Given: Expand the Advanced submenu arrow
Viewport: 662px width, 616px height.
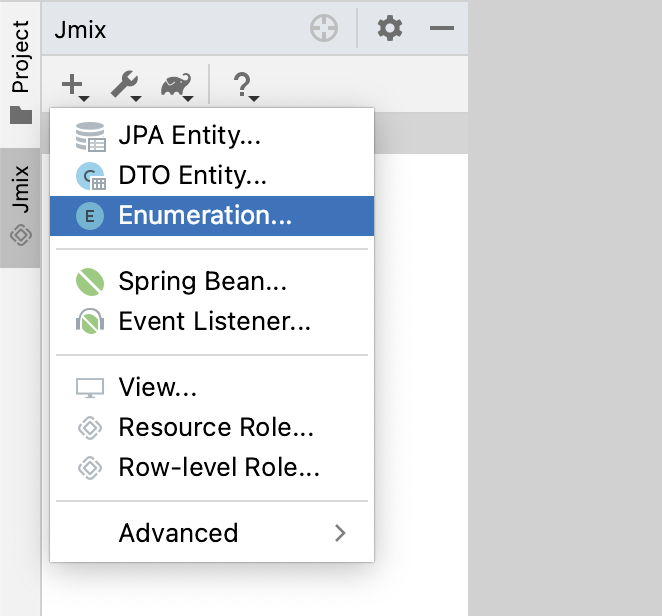Looking at the screenshot, I should pyautogui.click(x=340, y=533).
